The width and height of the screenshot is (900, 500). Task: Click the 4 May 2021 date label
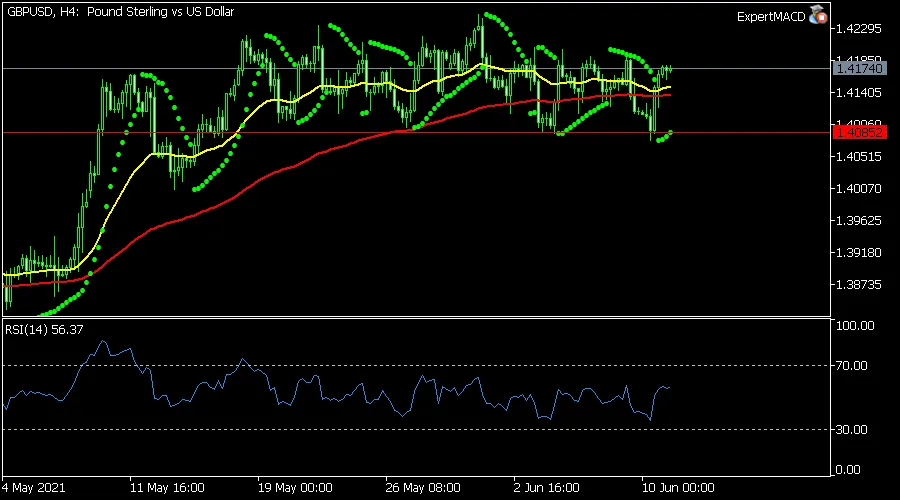(x=33, y=488)
